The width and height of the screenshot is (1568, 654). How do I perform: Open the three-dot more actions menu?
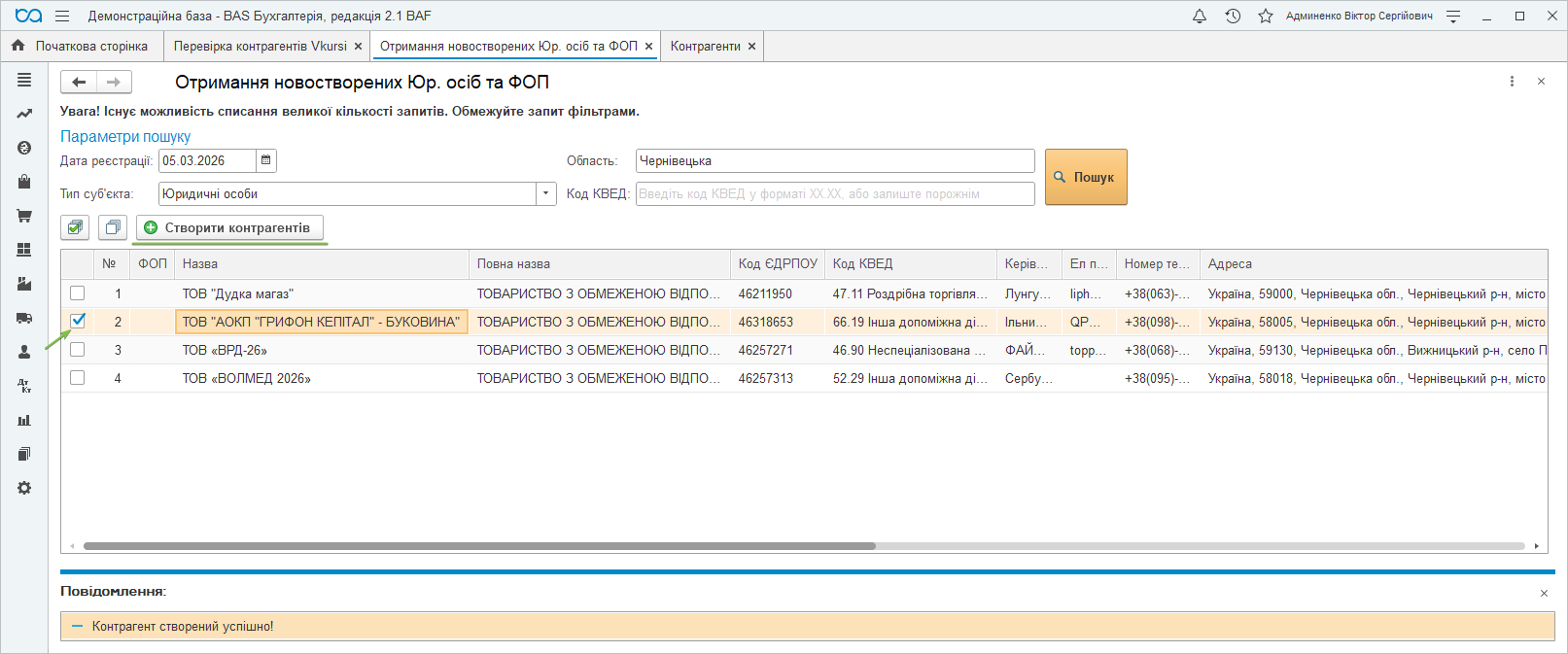coord(1512,82)
